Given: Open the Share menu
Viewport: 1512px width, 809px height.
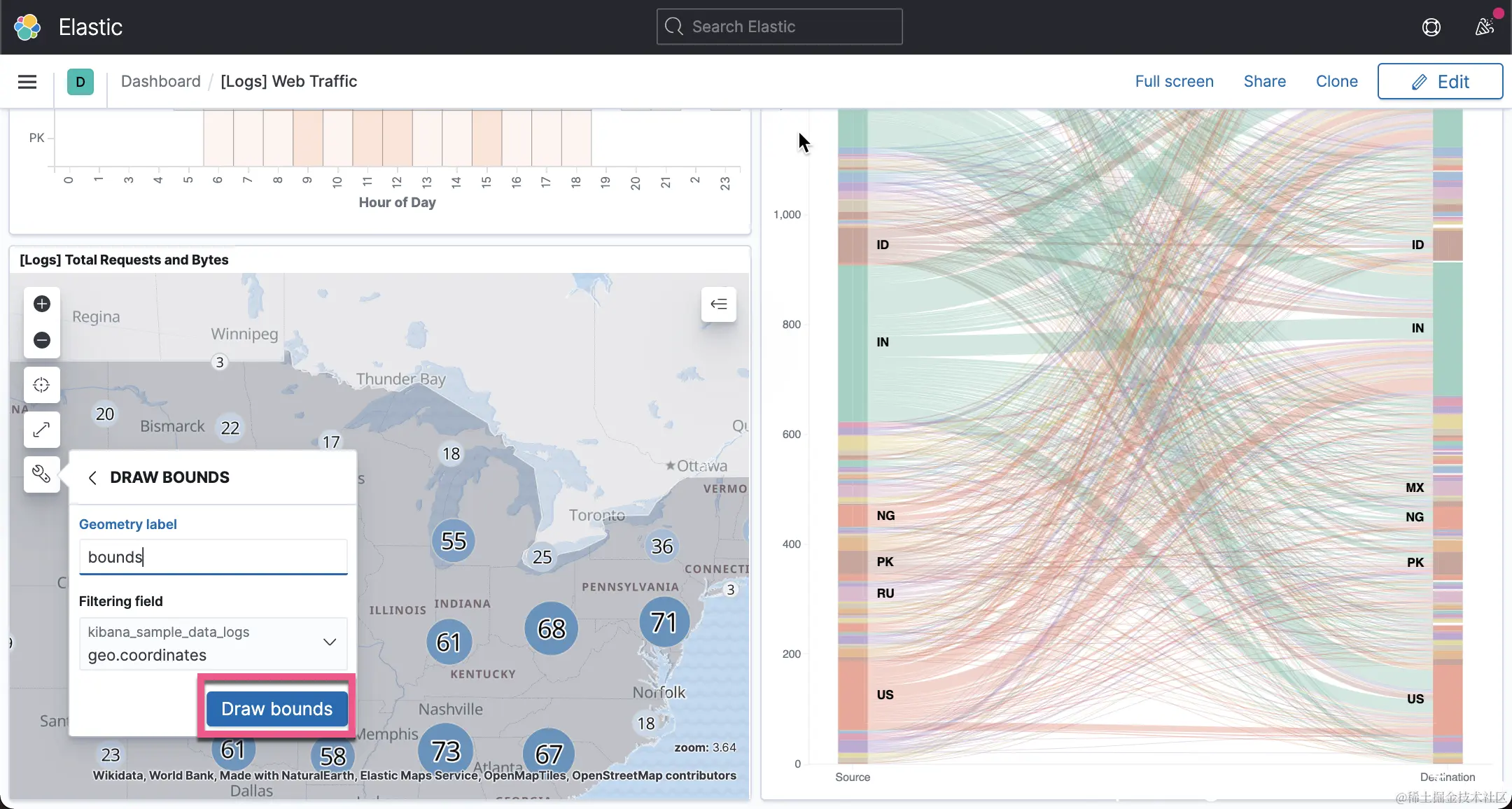Looking at the screenshot, I should [1264, 81].
